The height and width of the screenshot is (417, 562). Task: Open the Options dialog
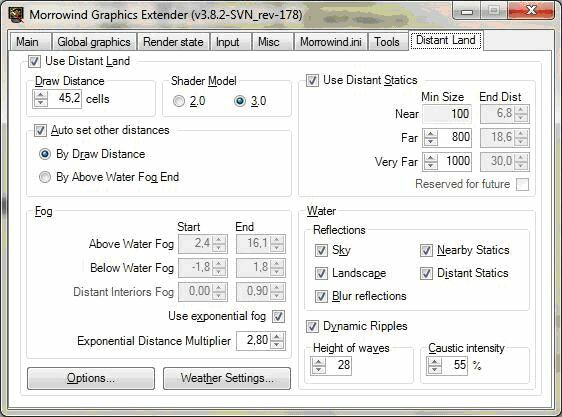(x=91, y=378)
